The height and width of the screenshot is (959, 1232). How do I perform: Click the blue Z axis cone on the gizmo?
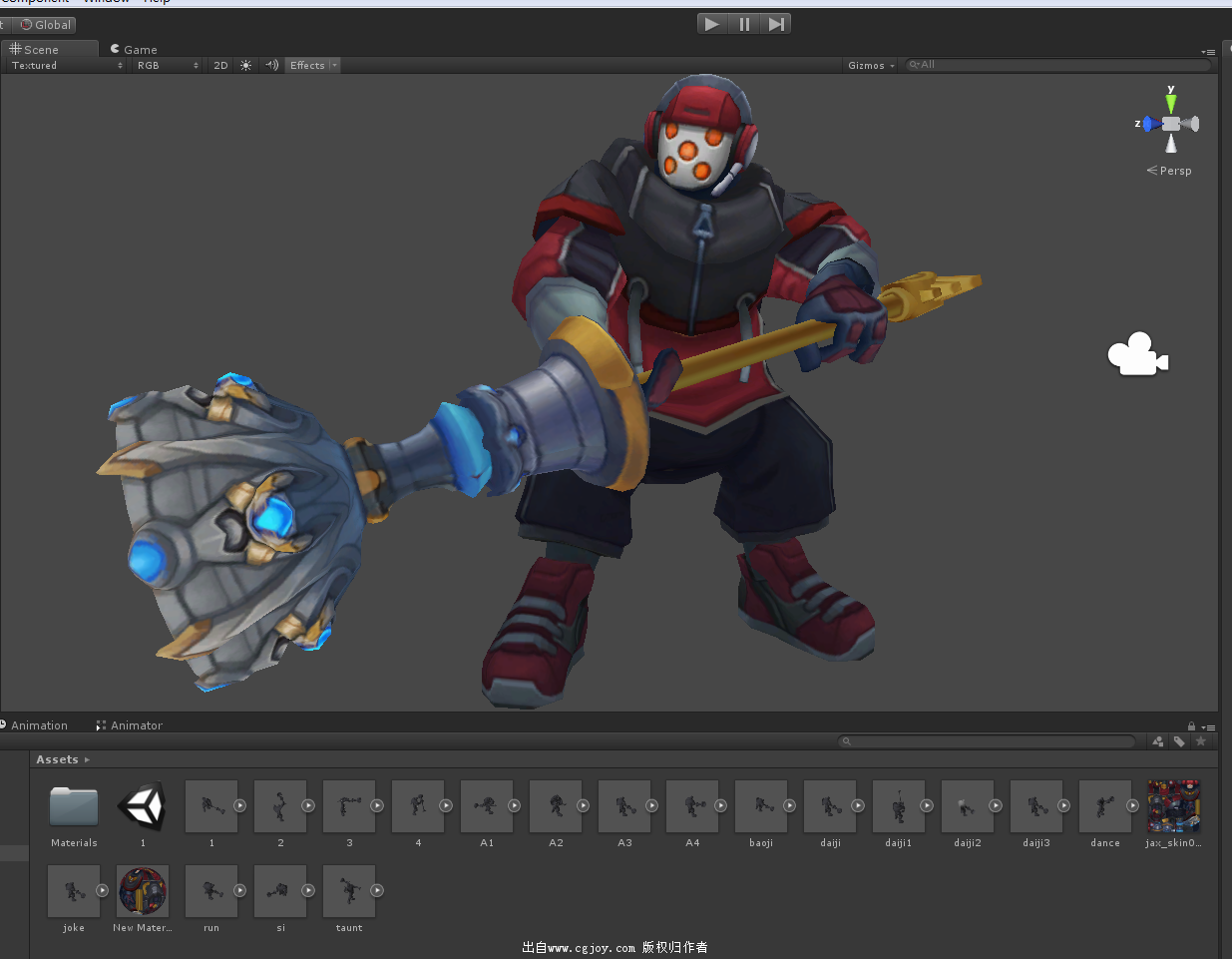[1152, 124]
